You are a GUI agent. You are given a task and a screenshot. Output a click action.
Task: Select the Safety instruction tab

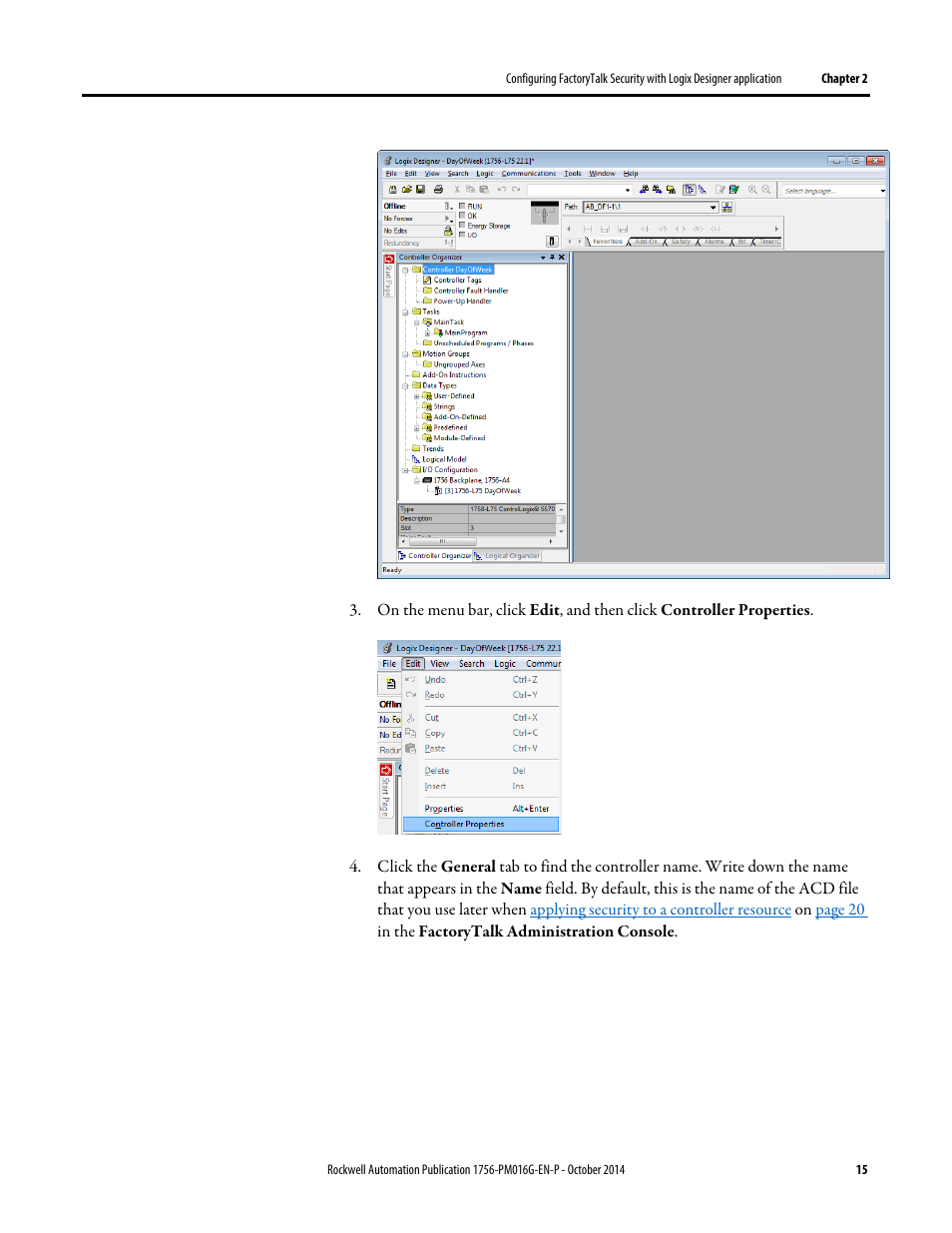pyautogui.click(x=681, y=242)
